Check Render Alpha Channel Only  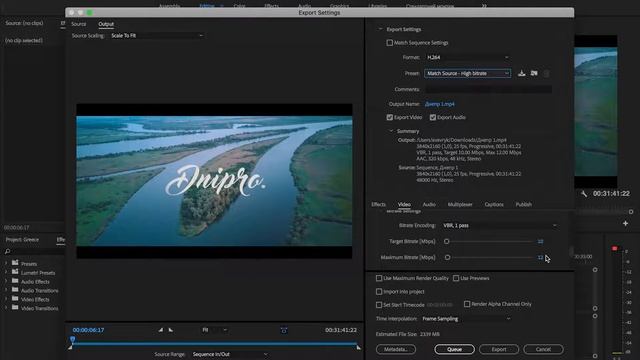click(467, 304)
